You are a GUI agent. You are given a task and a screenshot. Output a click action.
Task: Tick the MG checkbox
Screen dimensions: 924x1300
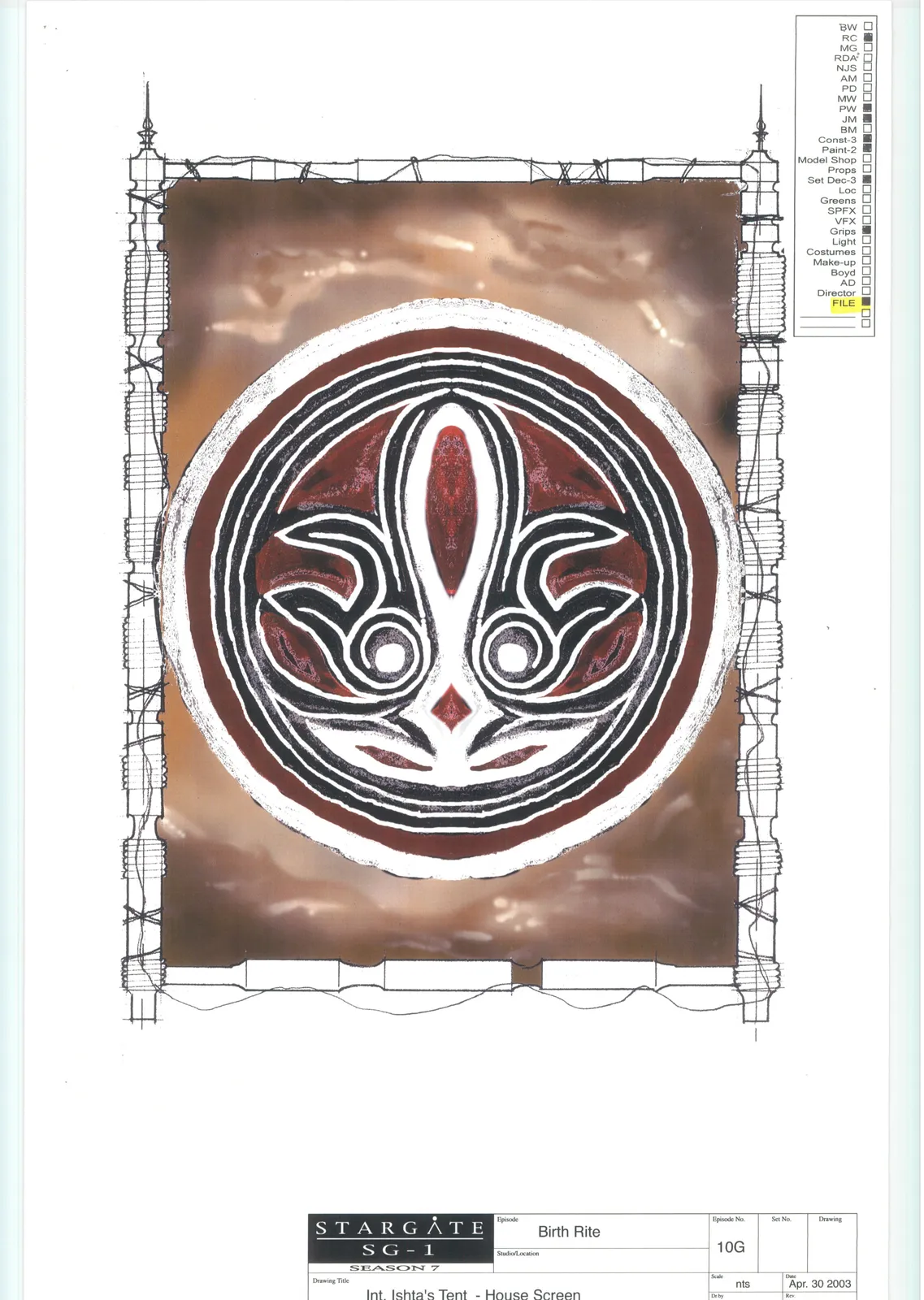pyautogui.click(x=868, y=47)
